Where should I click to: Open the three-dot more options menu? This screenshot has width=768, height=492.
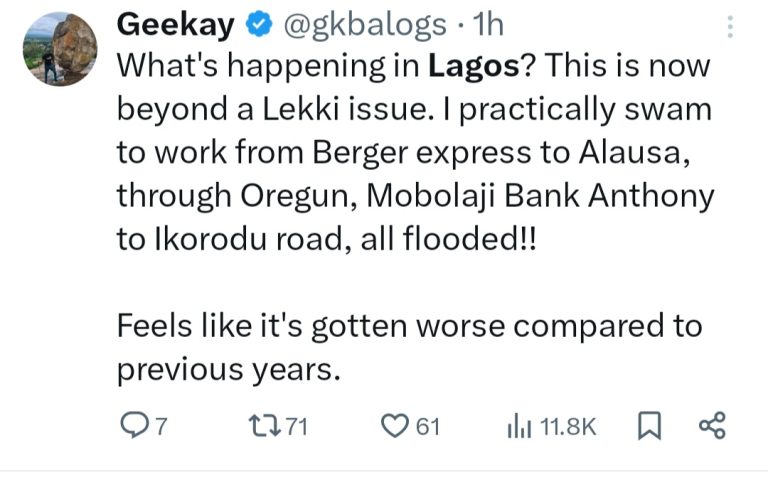point(732,27)
